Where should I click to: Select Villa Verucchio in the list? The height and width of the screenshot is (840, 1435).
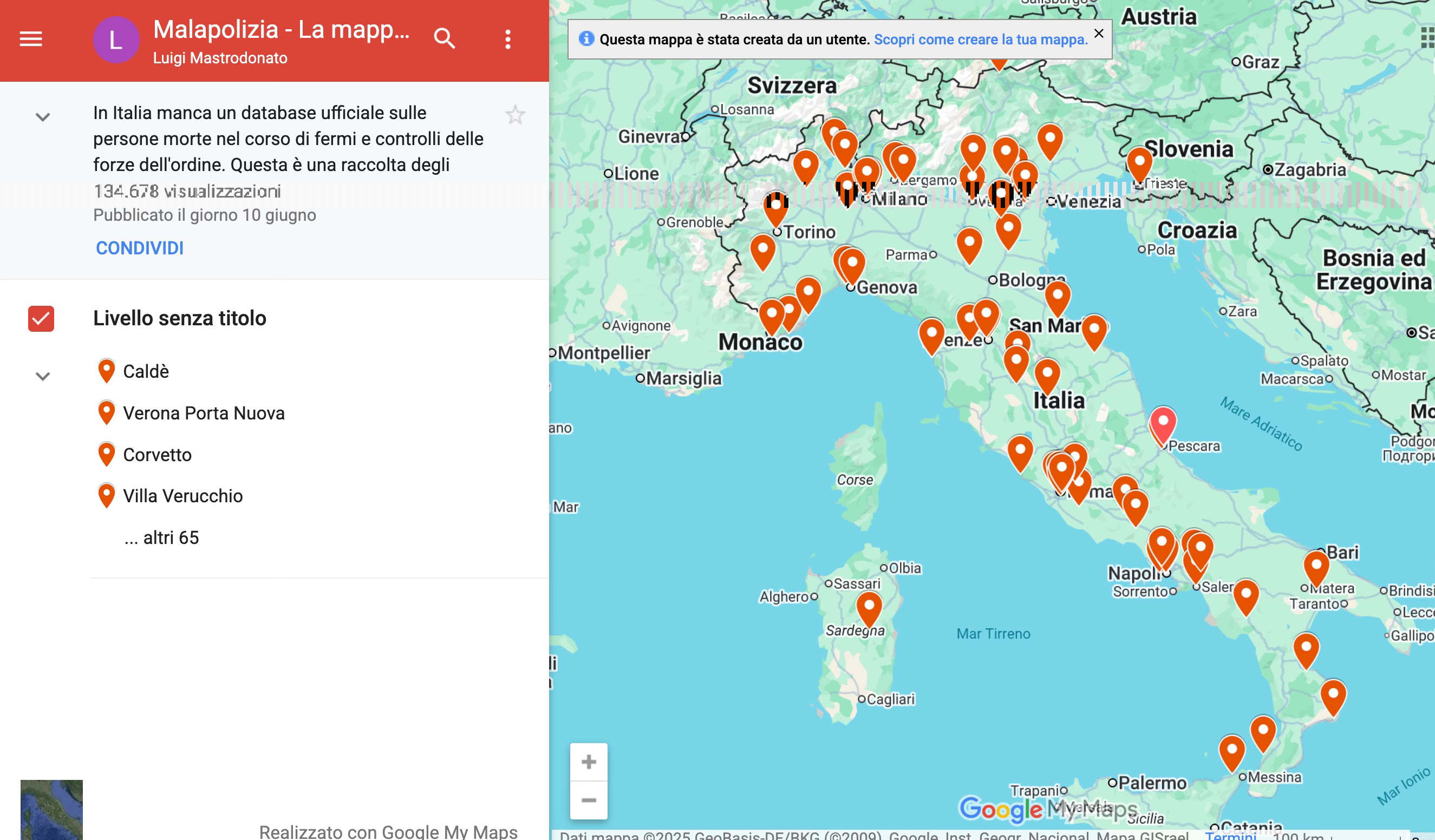pos(183,496)
